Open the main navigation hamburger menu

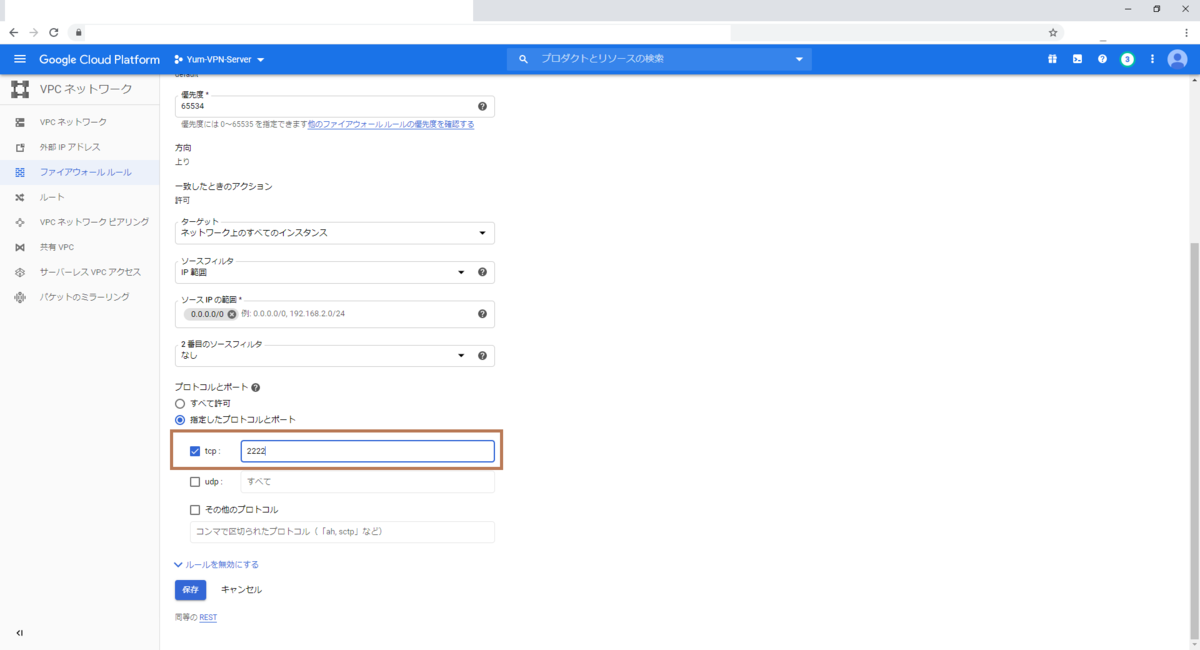(x=19, y=59)
